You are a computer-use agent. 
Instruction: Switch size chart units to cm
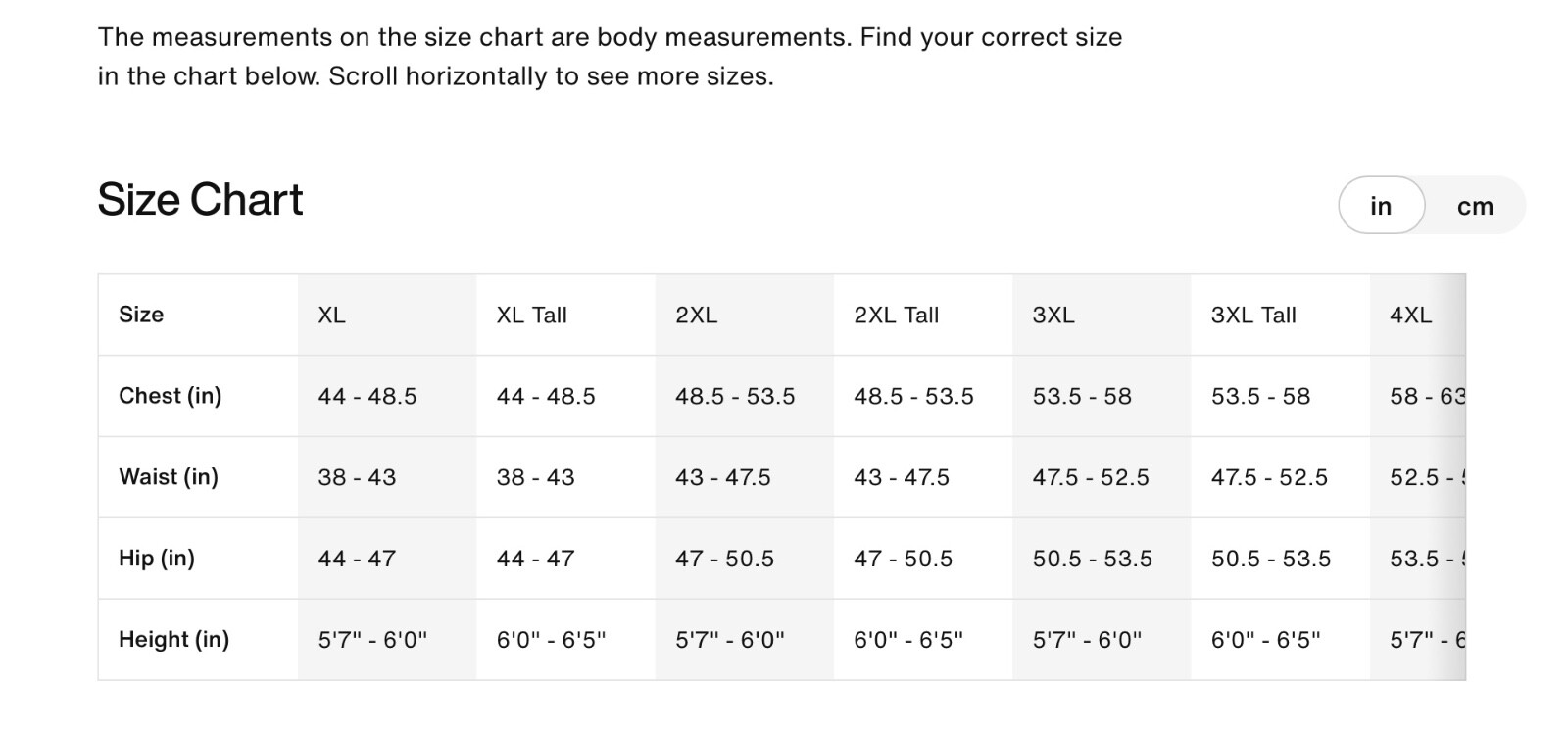pos(1475,206)
